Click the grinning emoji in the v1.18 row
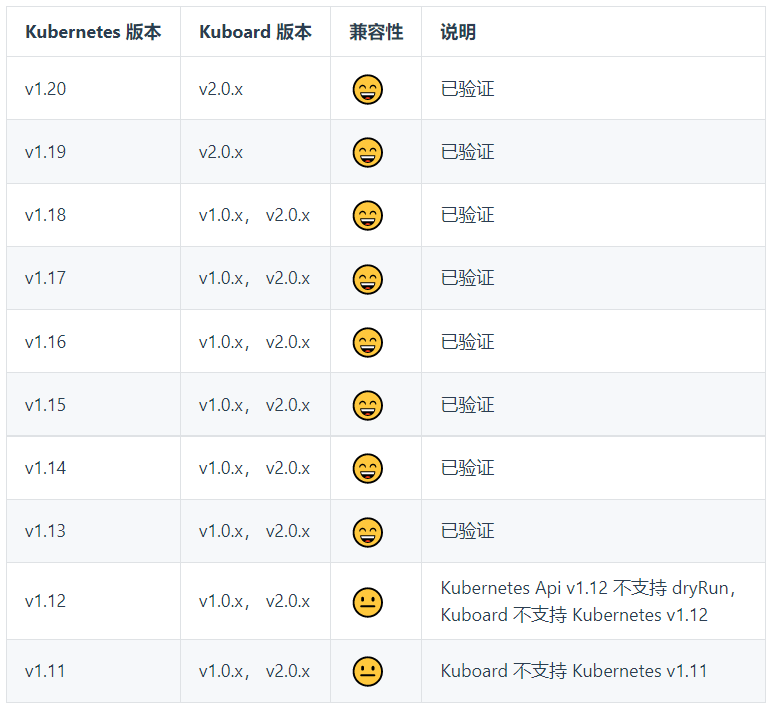769x707 pixels. point(367,215)
